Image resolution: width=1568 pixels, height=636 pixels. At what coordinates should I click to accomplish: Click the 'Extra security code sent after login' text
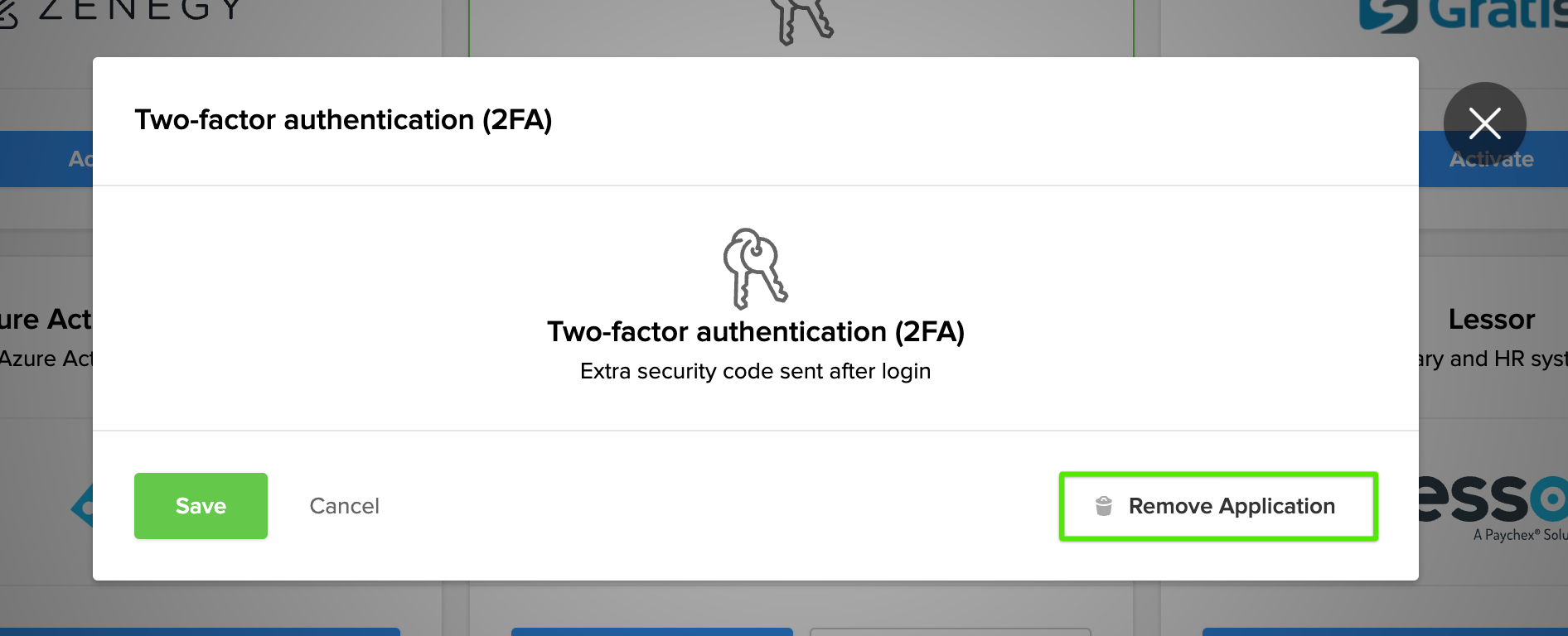point(755,371)
